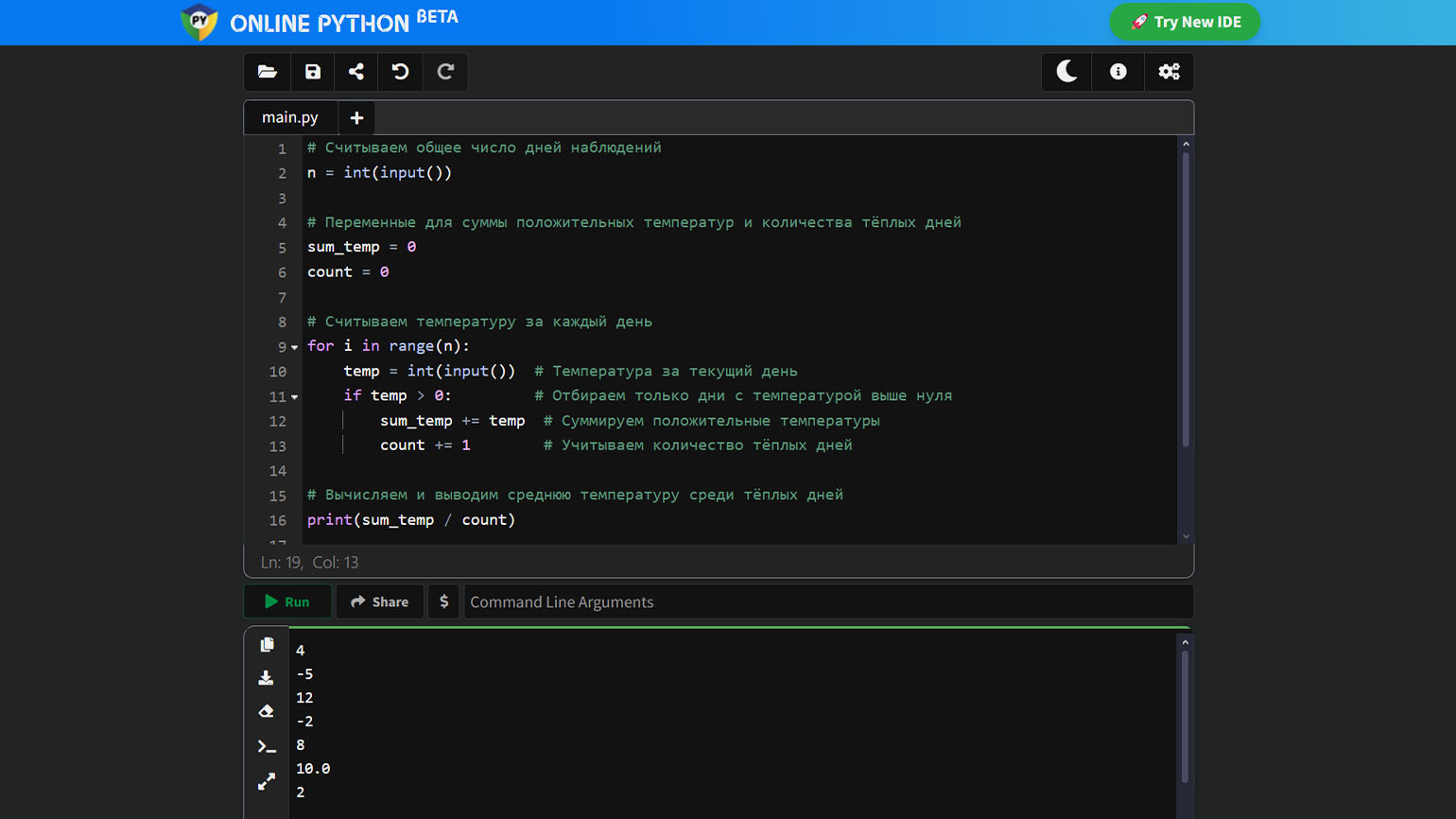The width and height of the screenshot is (1456, 819).
Task: Clear the console with the eraser icon
Action: click(x=267, y=711)
